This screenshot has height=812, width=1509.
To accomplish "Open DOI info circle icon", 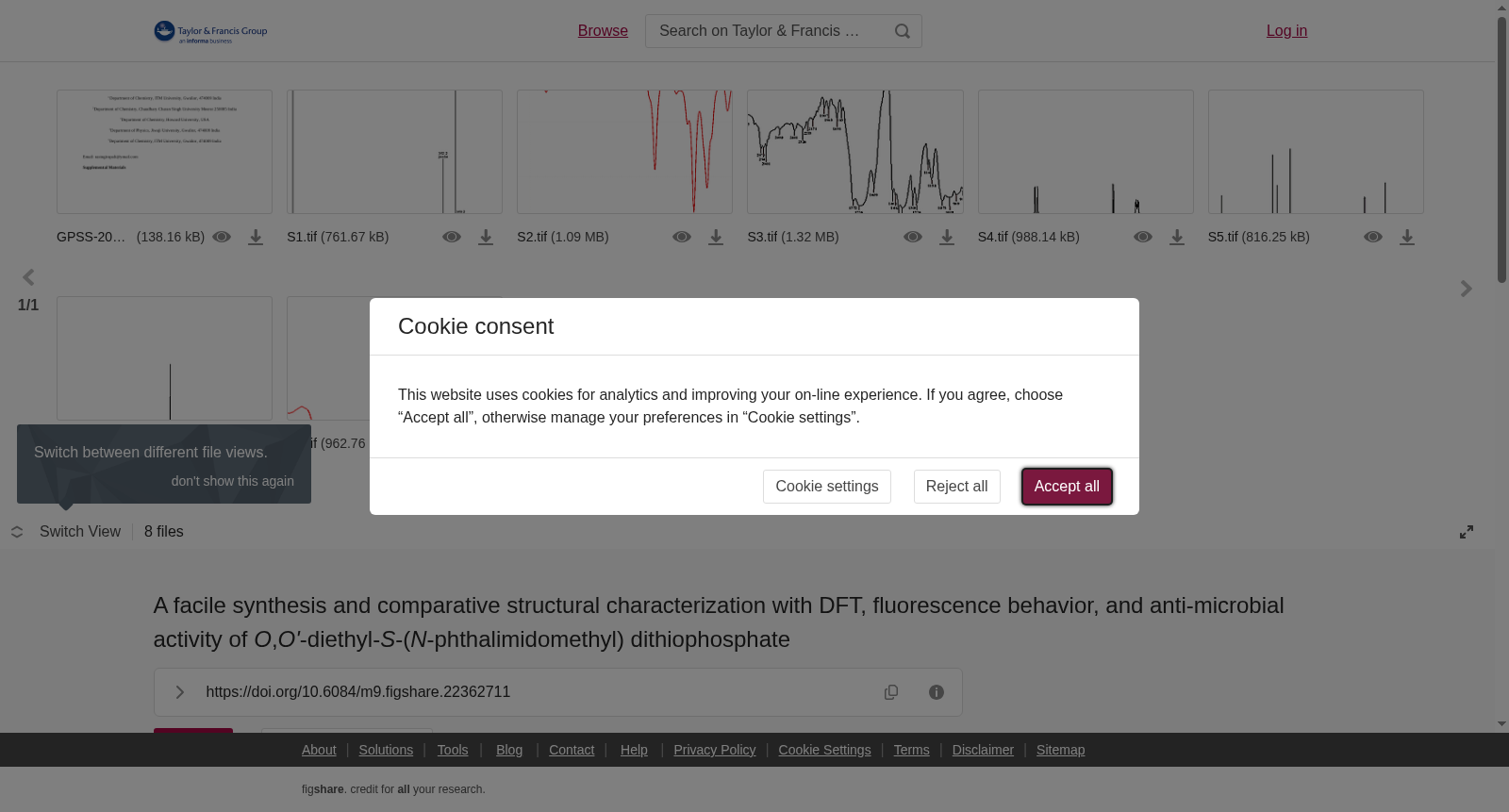I will [937, 692].
